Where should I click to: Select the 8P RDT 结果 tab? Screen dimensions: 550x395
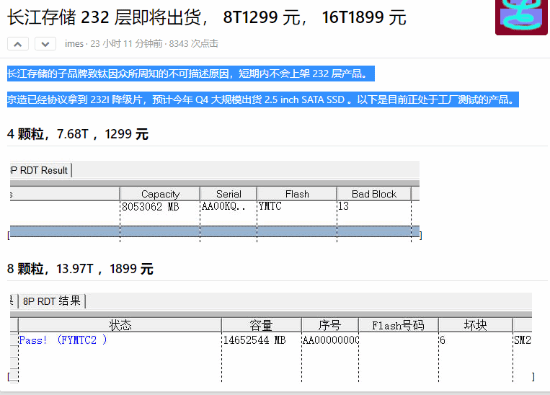click(52, 301)
